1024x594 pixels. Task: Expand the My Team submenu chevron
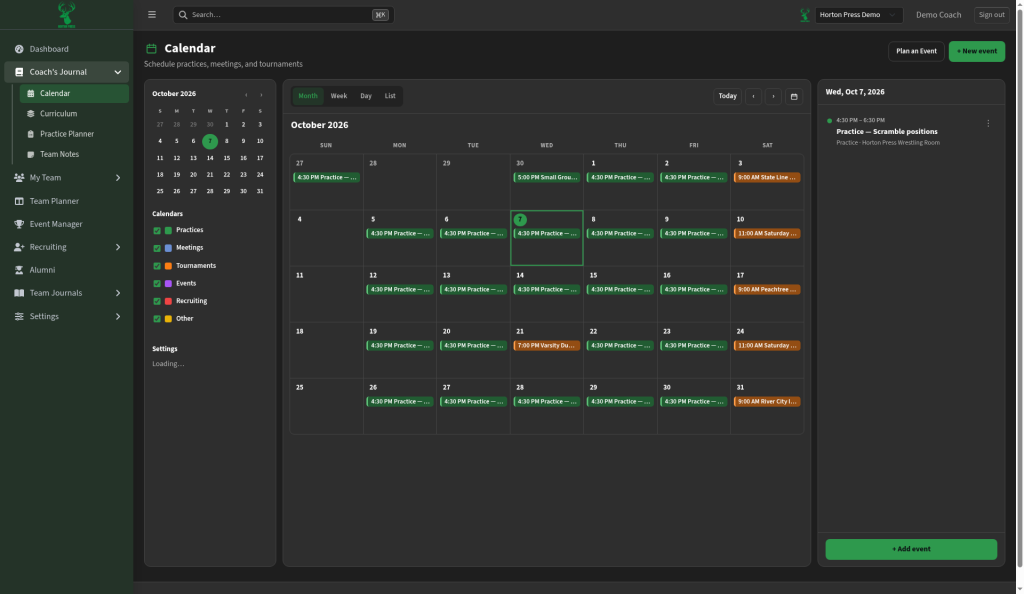pyautogui.click(x=118, y=178)
